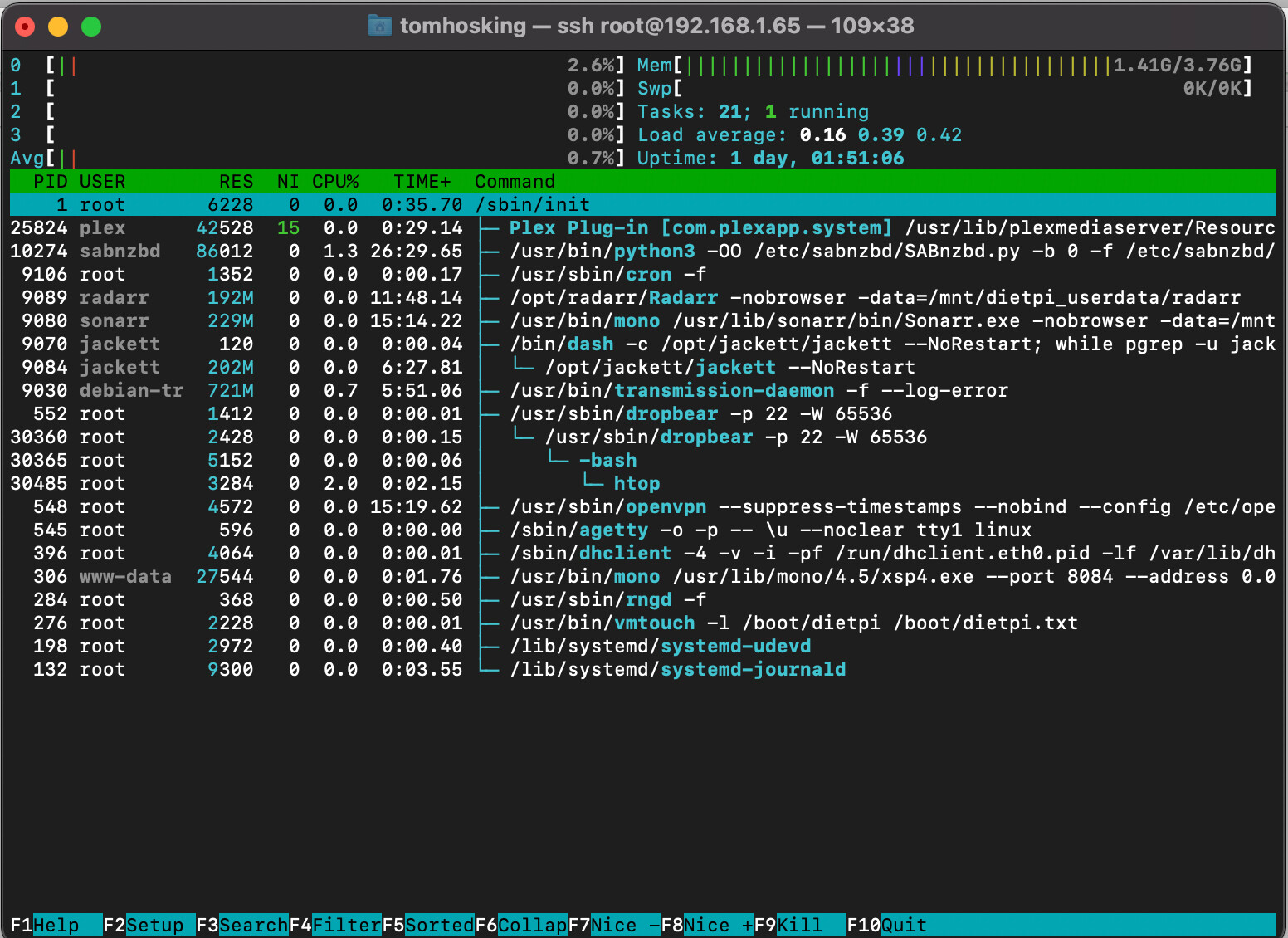Click the 26:29.65 TIME+ value for sabnzbd
1288x938 pixels.
coord(417,251)
